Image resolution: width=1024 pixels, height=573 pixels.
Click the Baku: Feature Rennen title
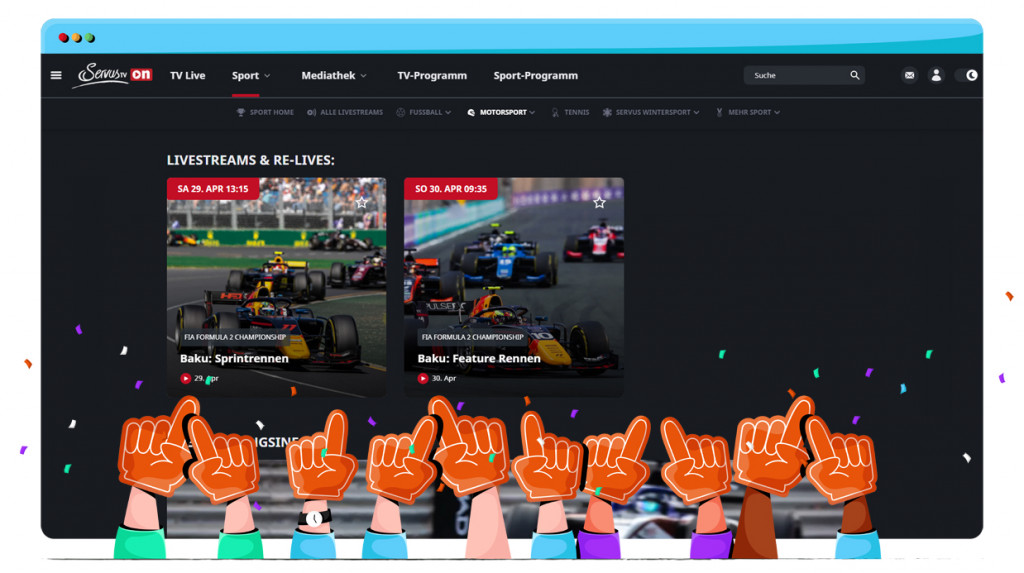pyautogui.click(x=479, y=358)
